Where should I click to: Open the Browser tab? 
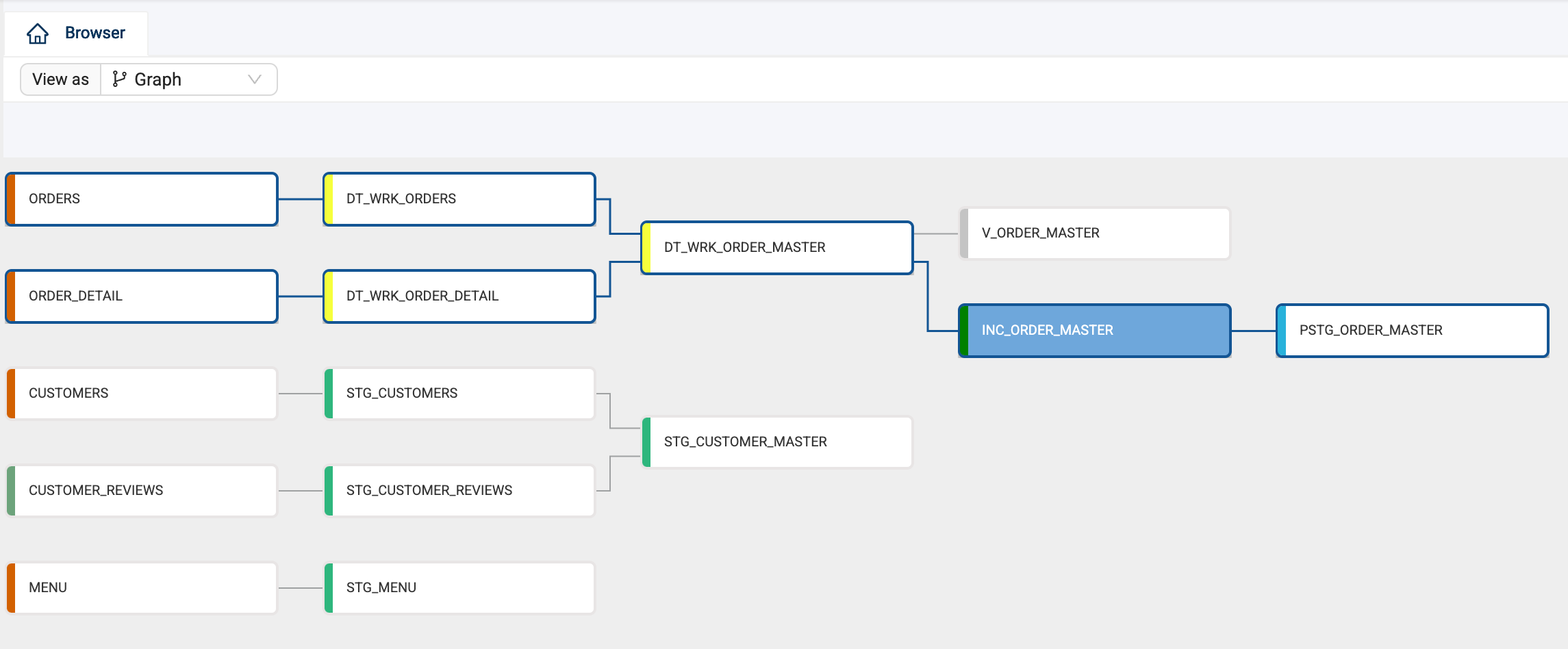click(94, 33)
